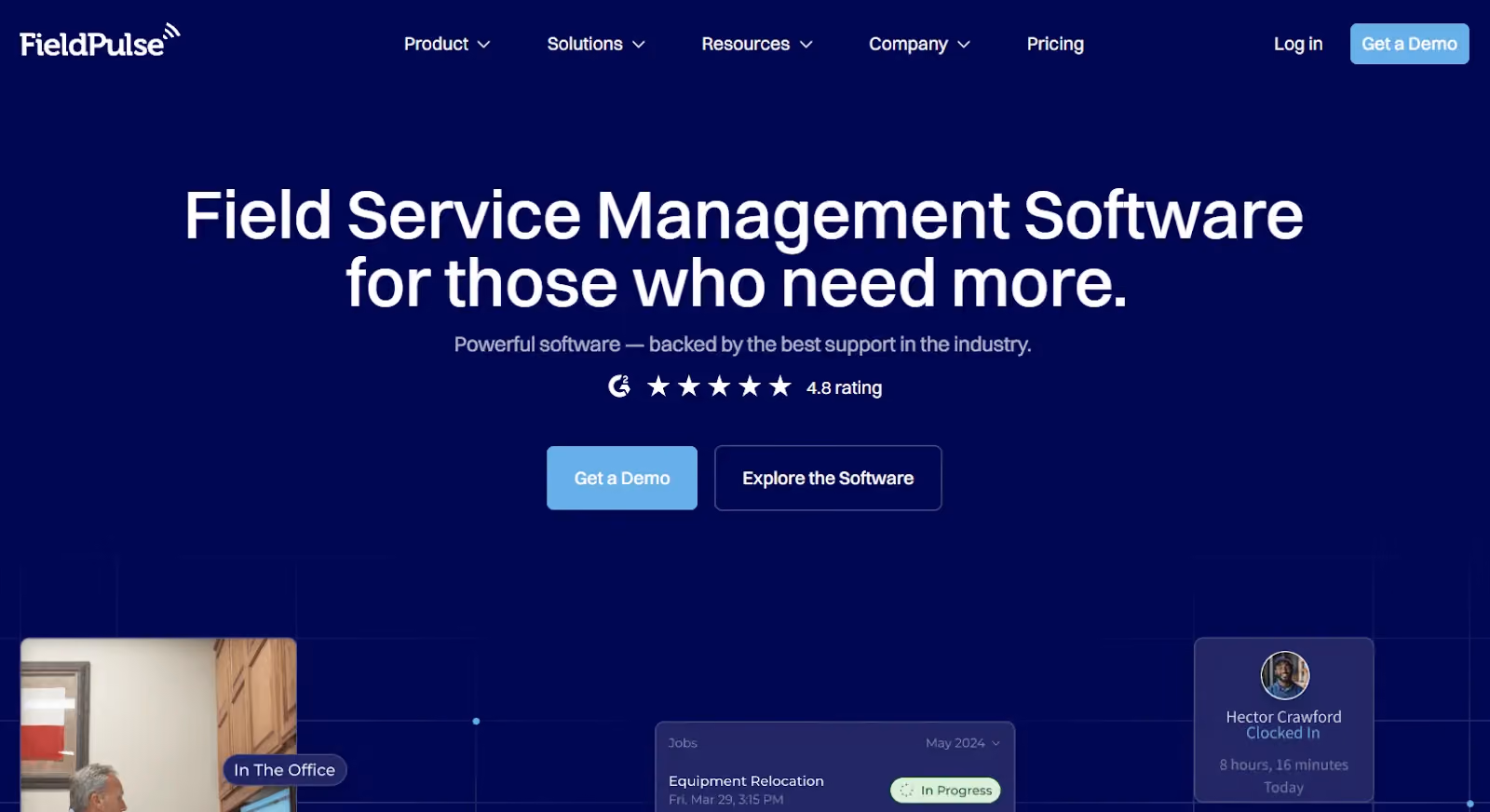The image size is (1490, 812).
Task: Click Get a Demo in header
Action: click(x=1409, y=44)
